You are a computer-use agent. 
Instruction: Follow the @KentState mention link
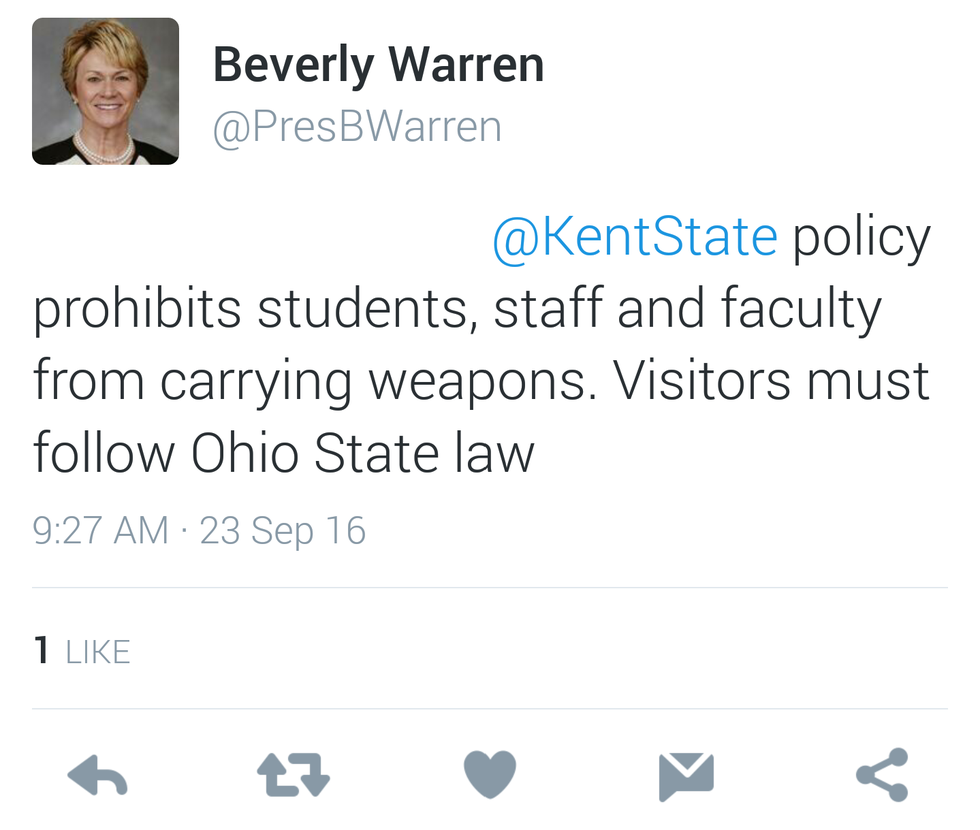(x=634, y=238)
